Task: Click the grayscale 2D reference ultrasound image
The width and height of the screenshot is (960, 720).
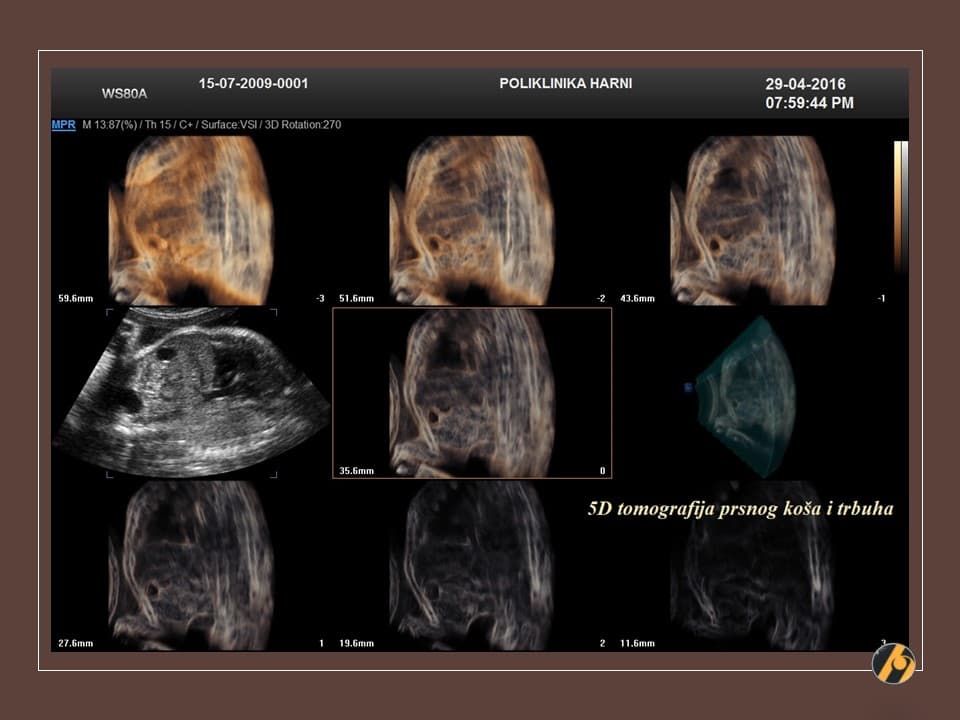Action: coord(192,392)
